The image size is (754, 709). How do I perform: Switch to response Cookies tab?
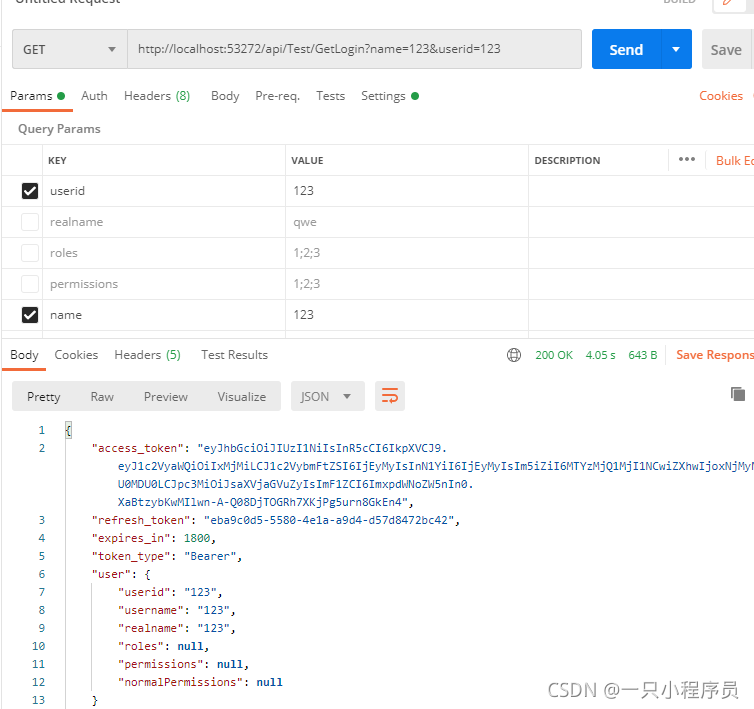coord(76,355)
